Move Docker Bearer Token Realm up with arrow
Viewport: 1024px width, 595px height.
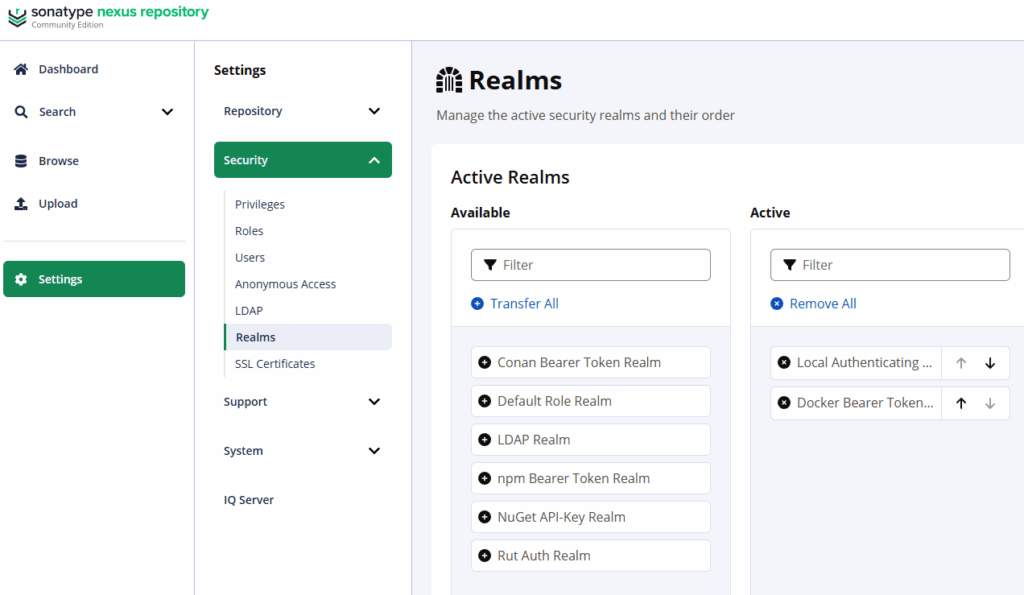pos(961,403)
